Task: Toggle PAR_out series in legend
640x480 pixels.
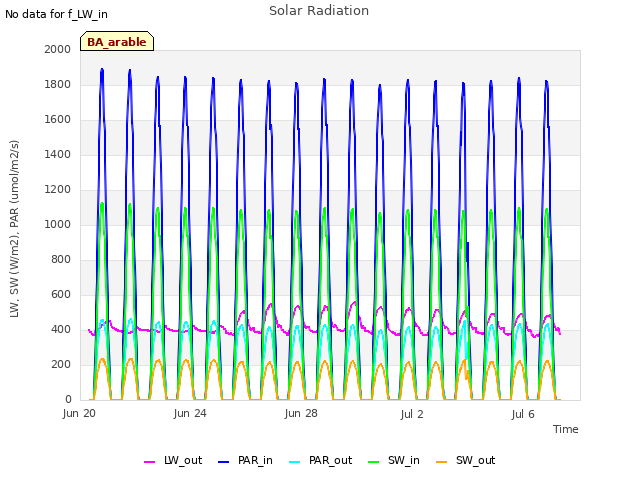Action: point(321,460)
